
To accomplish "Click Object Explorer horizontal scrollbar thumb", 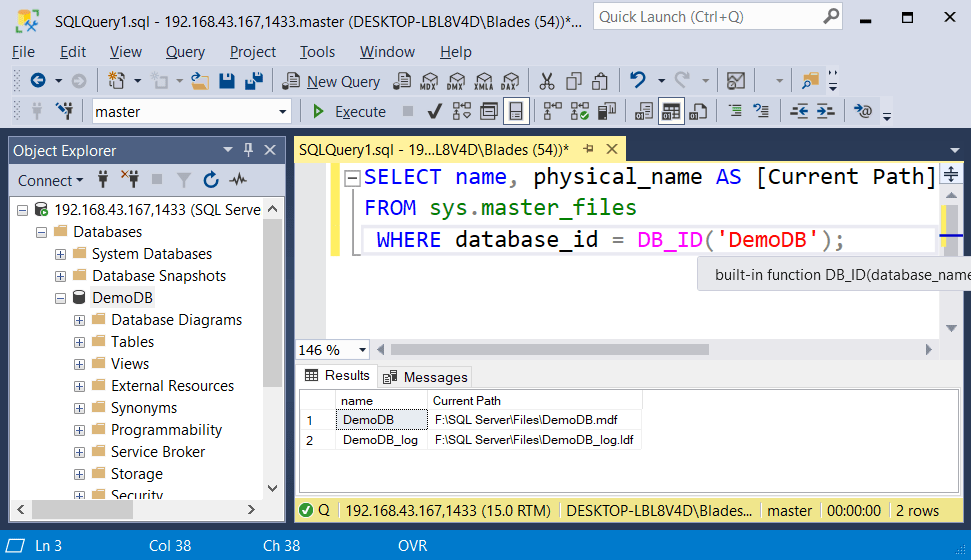I will click(x=82, y=510).
